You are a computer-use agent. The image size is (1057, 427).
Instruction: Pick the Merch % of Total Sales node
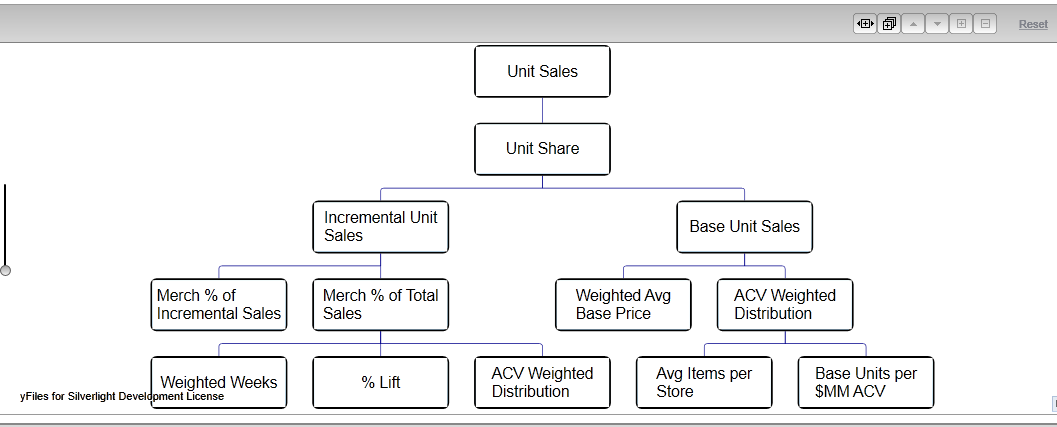pyautogui.click(x=380, y=305)
